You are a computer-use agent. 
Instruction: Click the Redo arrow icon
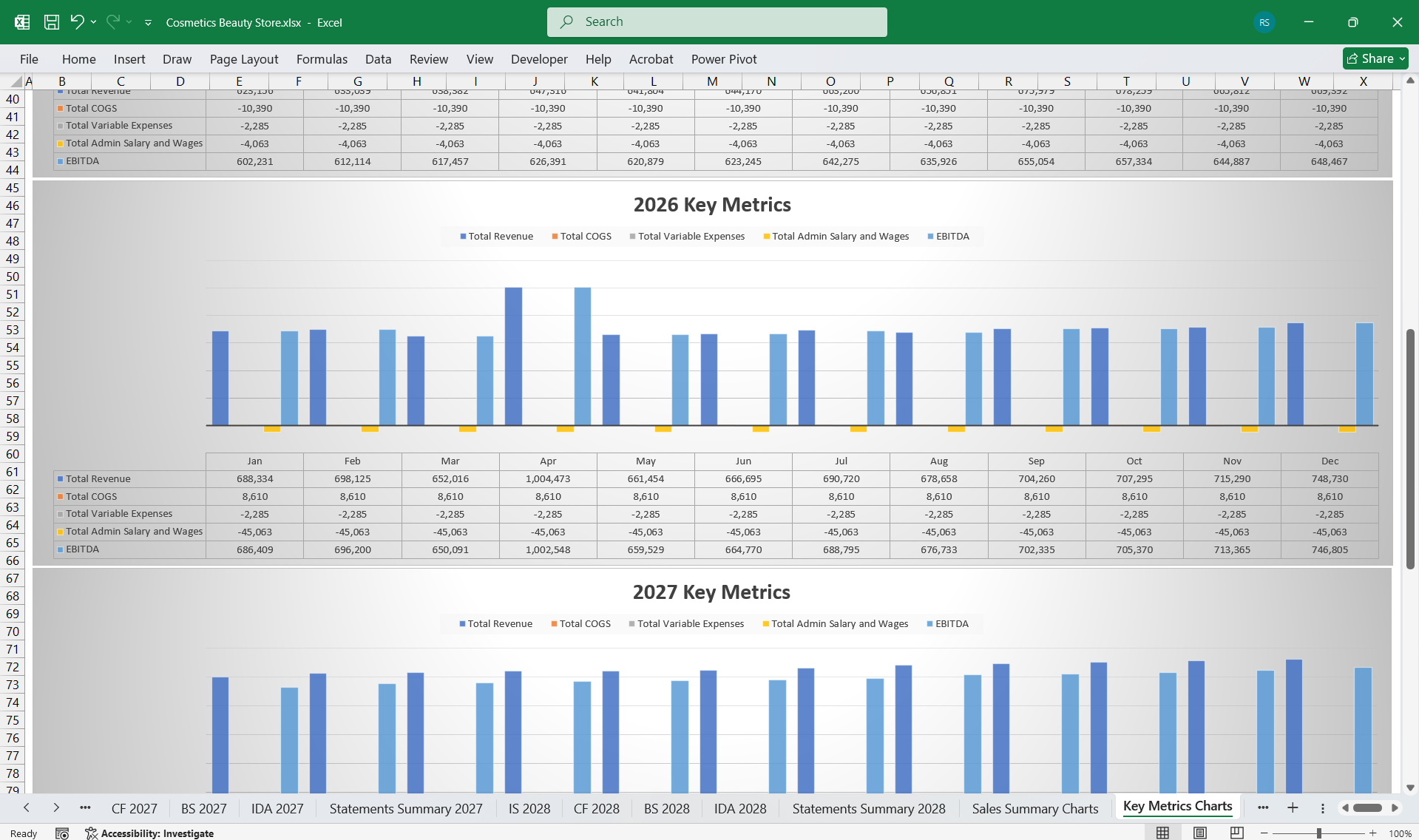click(112, 22)
